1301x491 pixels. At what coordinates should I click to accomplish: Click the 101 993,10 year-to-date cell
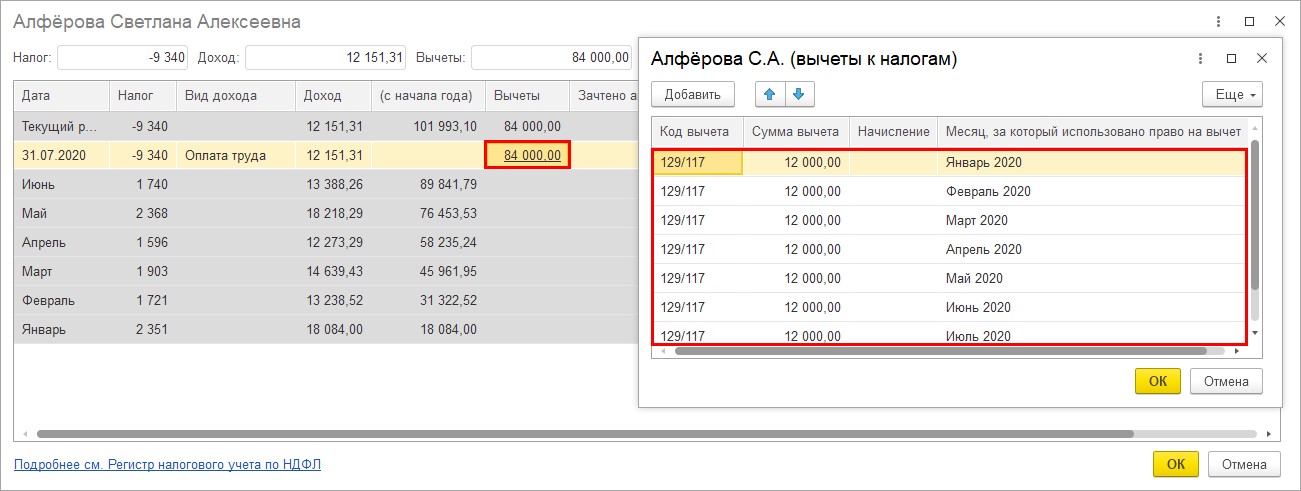click(428, 126)
